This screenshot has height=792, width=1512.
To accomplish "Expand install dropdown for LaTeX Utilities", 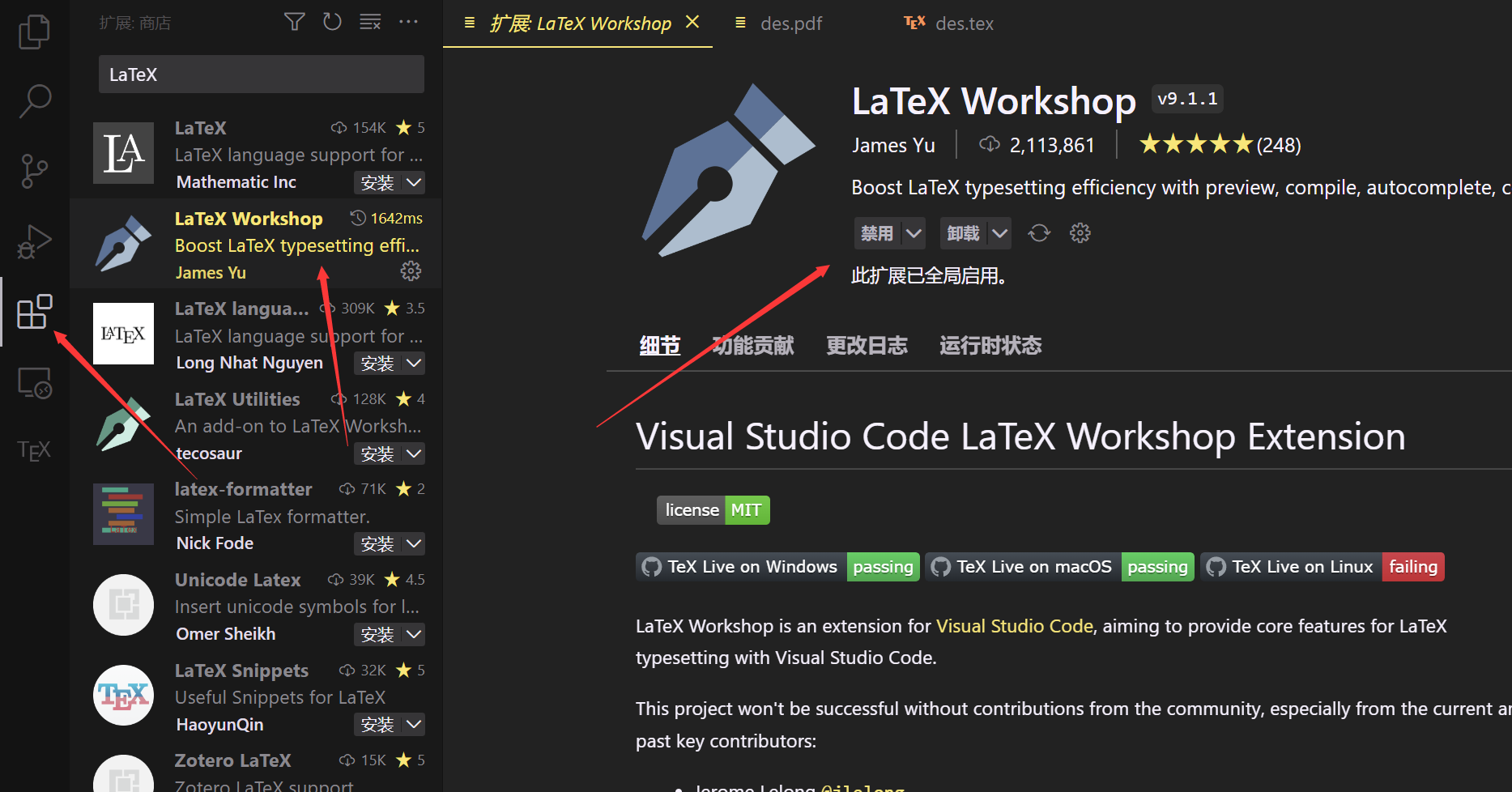I will tap(414, 453).
